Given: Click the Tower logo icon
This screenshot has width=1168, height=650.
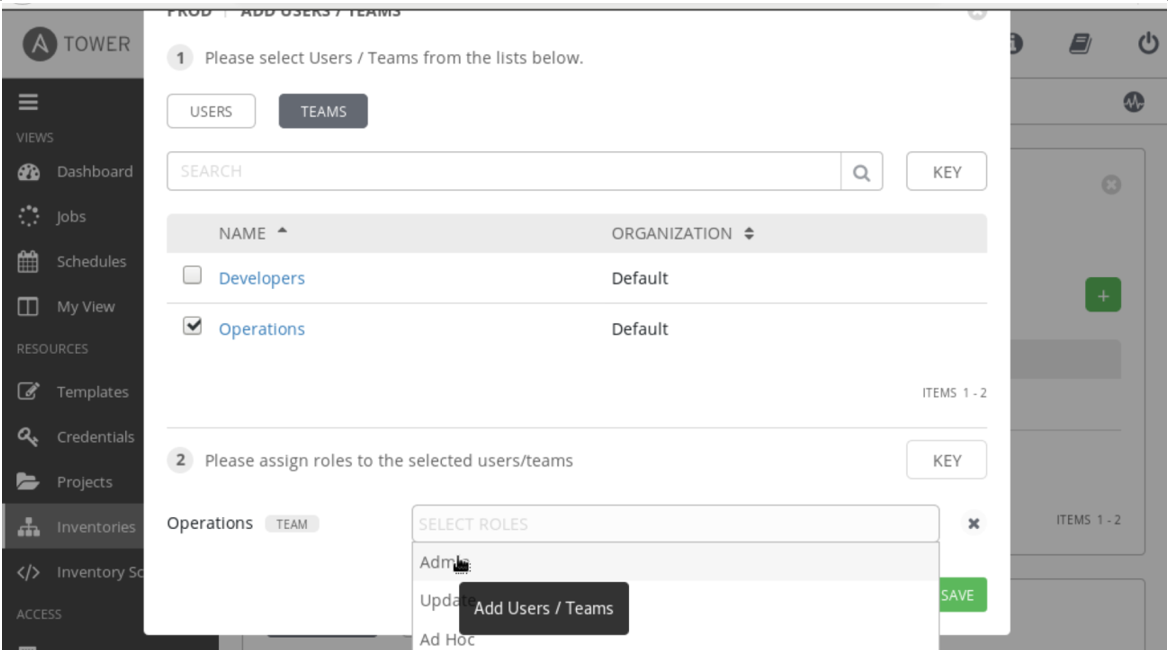Looking at the screenshot, I should tap(39, 44).
